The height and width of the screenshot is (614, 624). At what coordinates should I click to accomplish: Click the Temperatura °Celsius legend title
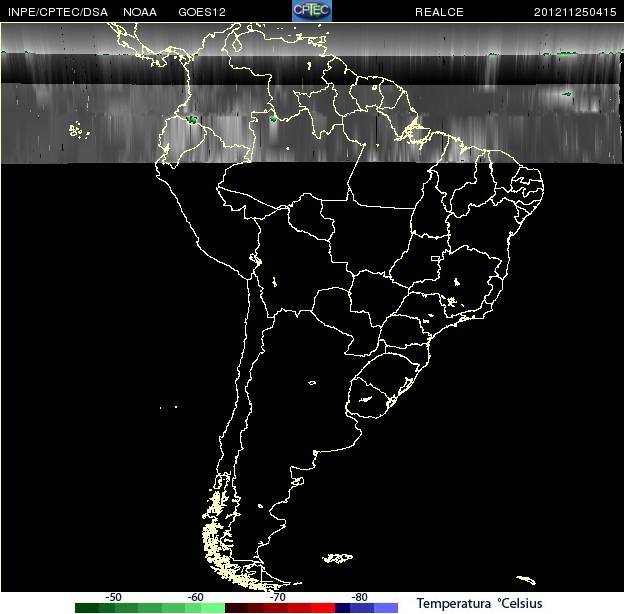click(479, 603)
